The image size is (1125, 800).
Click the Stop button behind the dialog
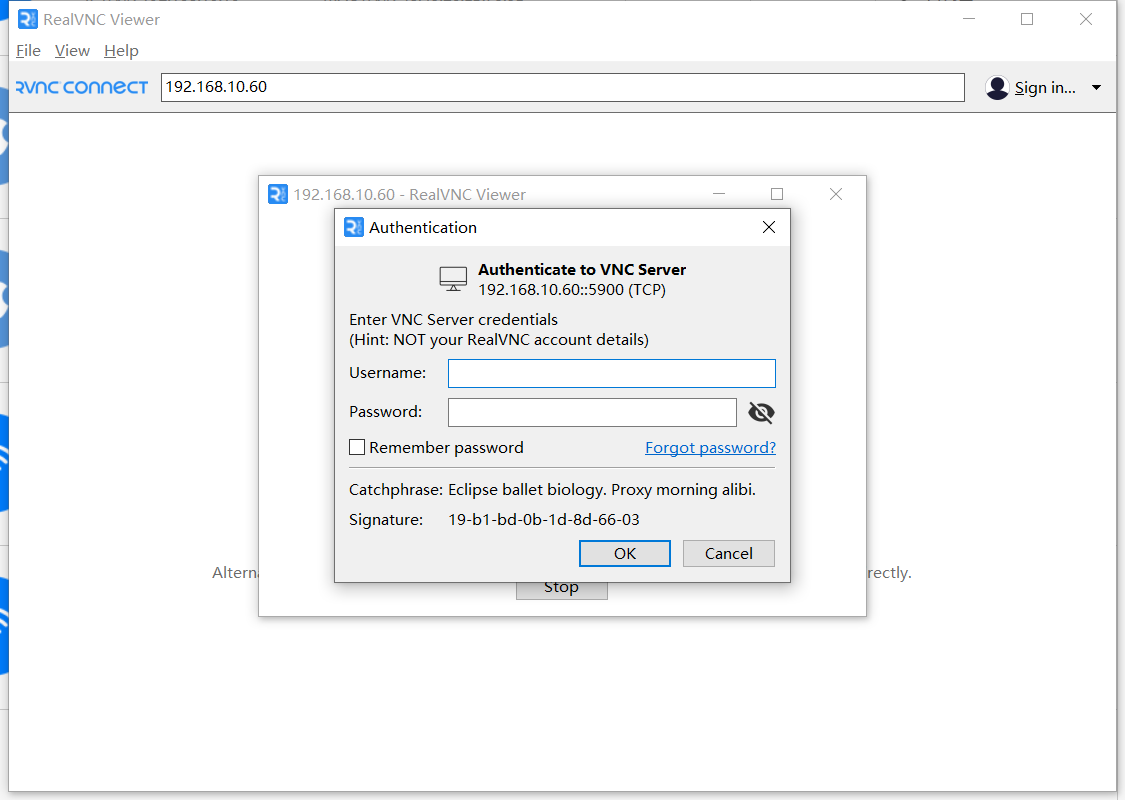tap(561, 590)
